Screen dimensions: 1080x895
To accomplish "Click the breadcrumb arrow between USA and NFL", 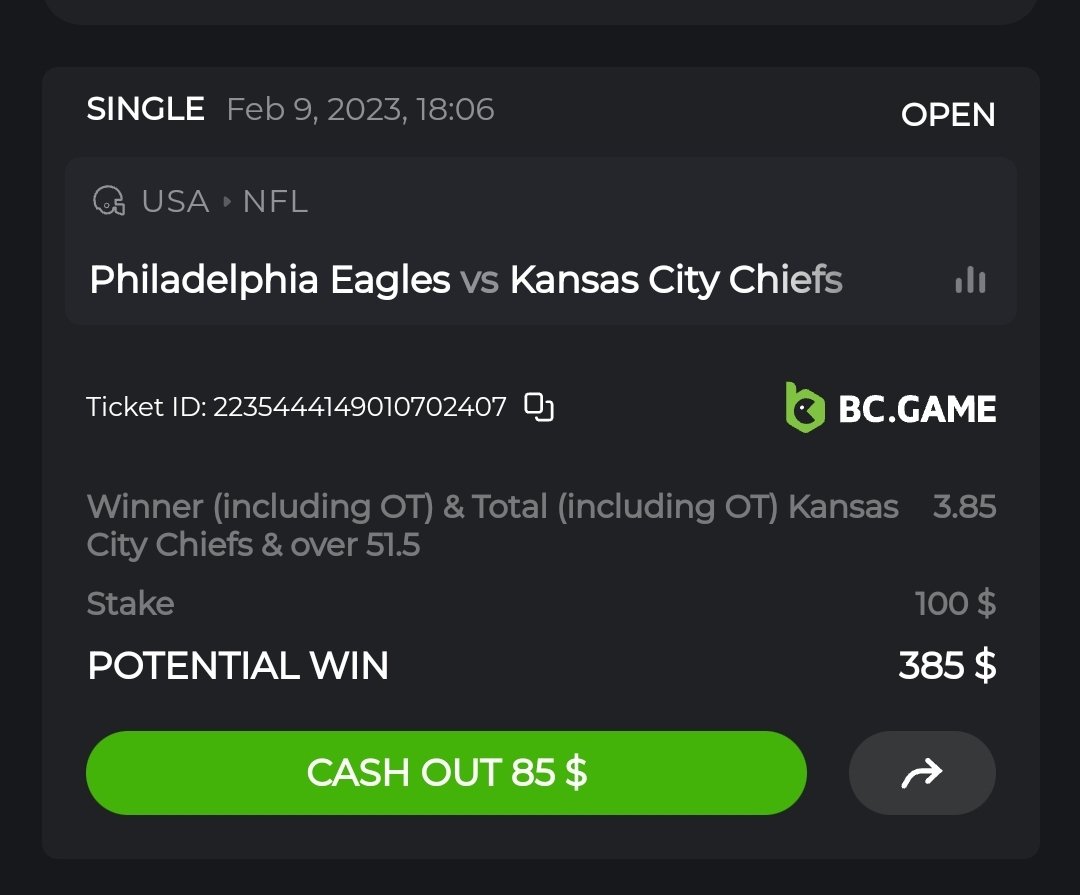I will 226,202.
